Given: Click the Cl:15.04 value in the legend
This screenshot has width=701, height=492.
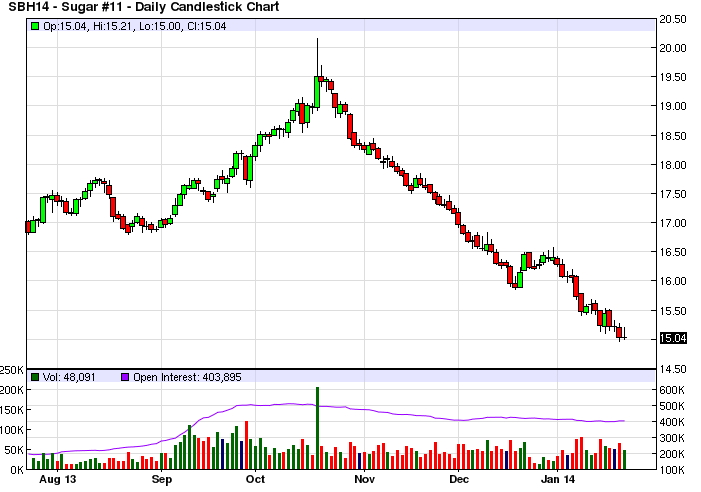Looking at the screenshot, I should click(x=207, y=26).
